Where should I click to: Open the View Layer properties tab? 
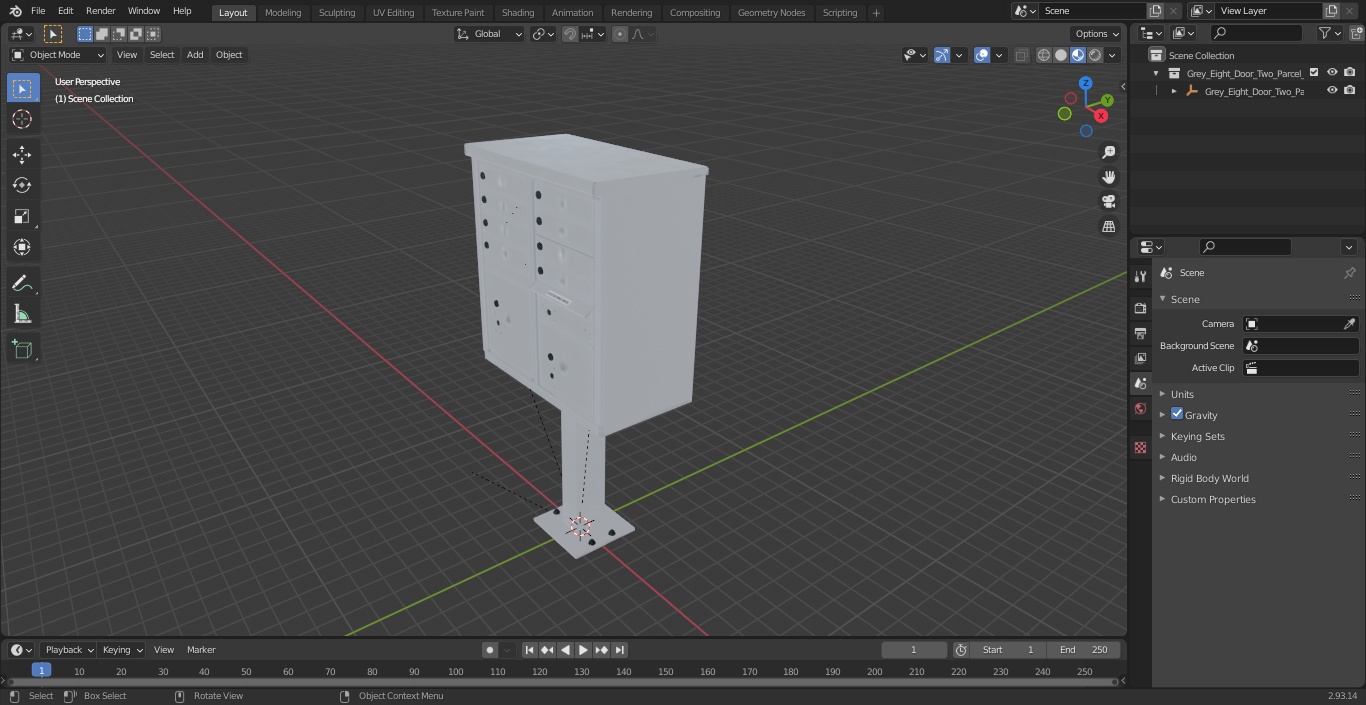1140,358
